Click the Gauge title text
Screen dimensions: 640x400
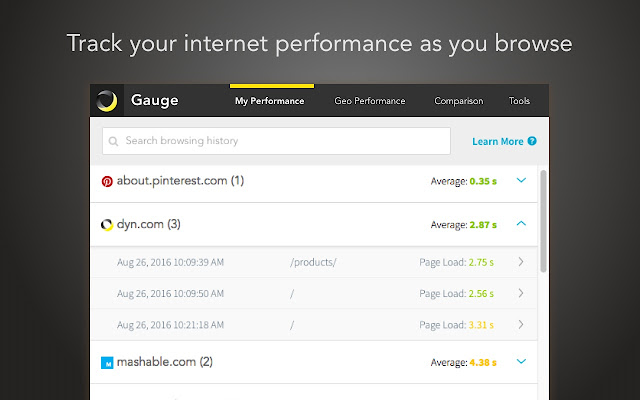(x=155, y=100)
